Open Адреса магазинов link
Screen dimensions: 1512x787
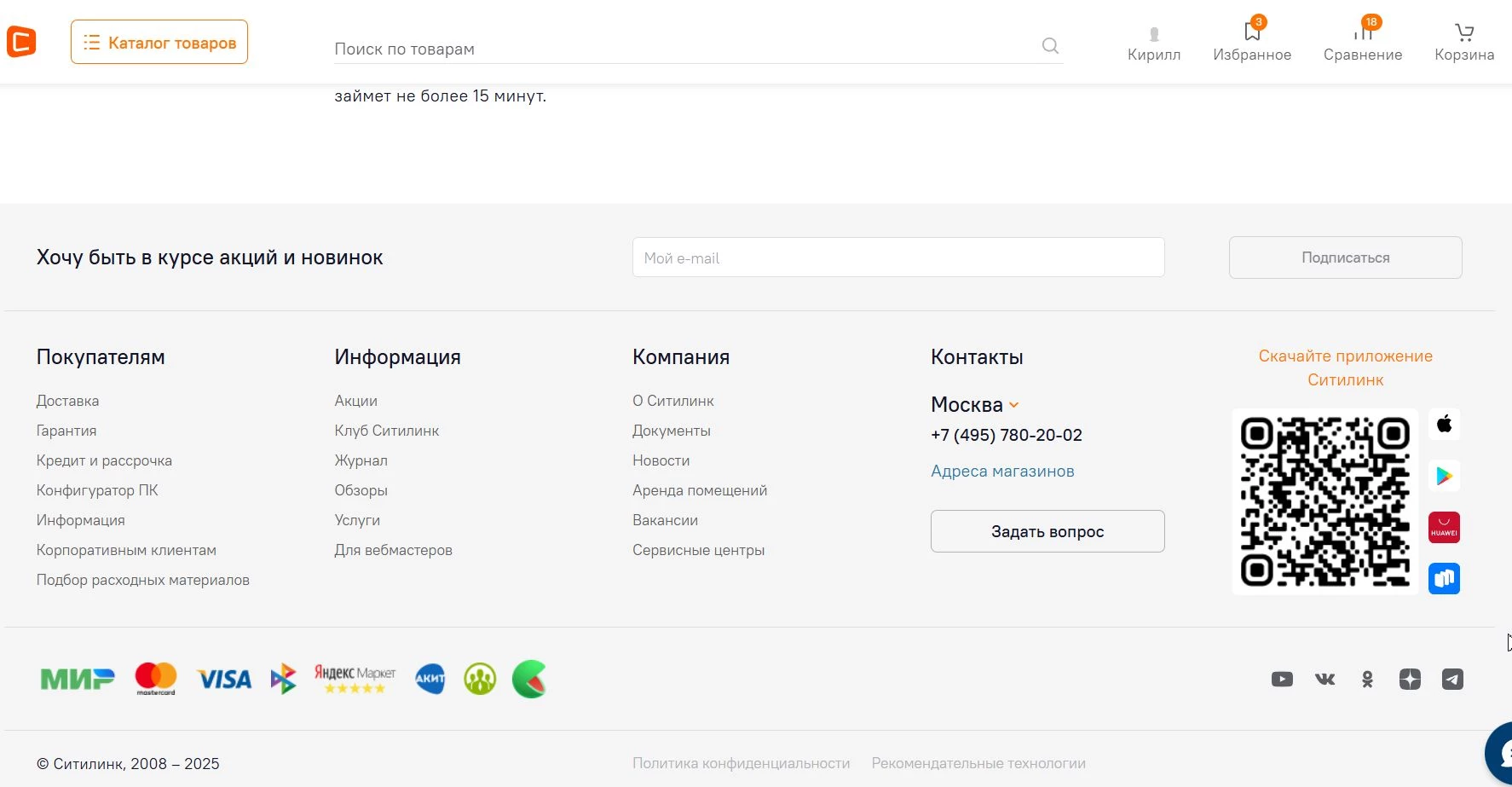(1002, 471)
